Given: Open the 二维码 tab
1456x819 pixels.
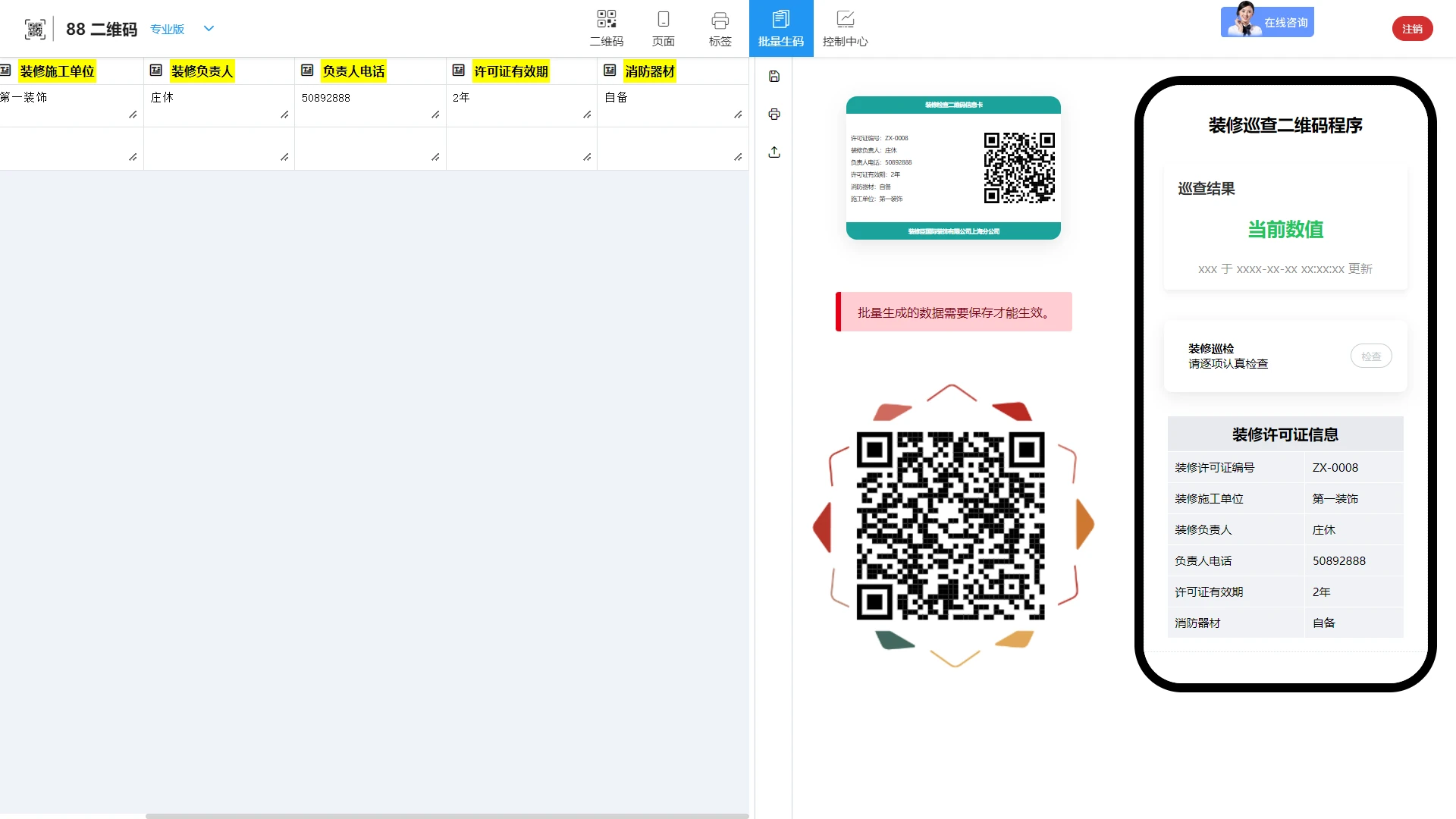Looking at the screenshot, I should pos(607,29).
